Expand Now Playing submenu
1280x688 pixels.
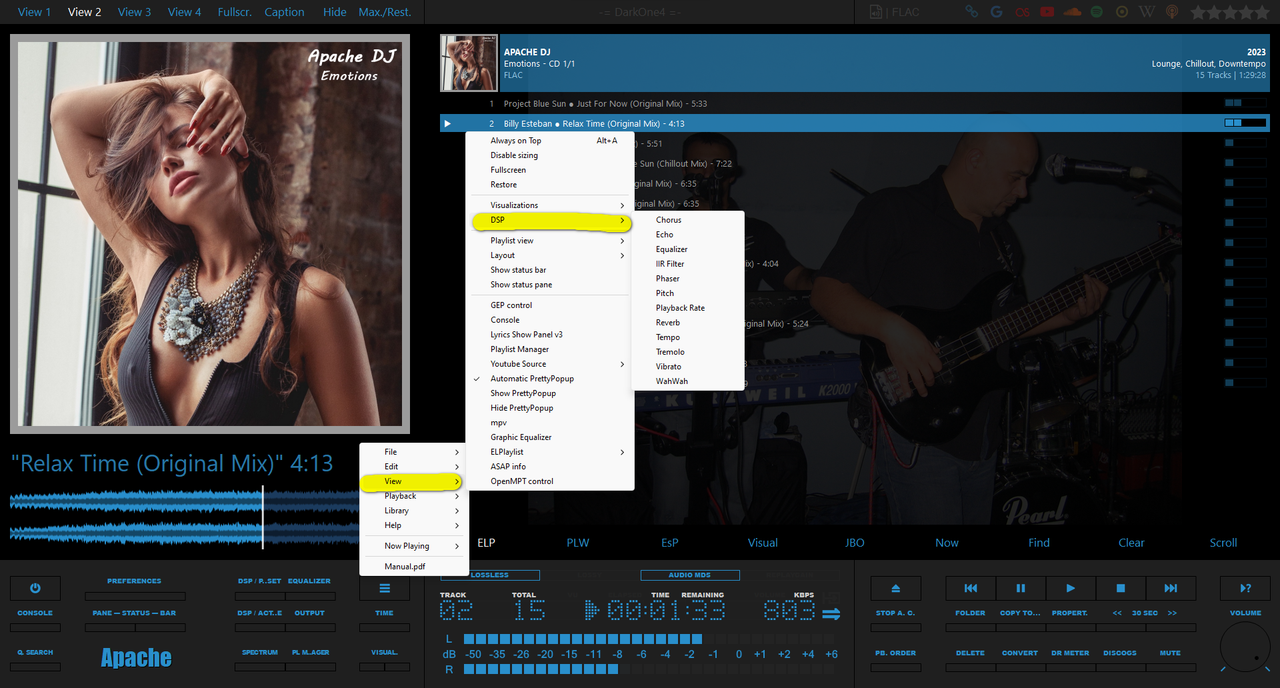pyautogui.click(x=412, y=546)
